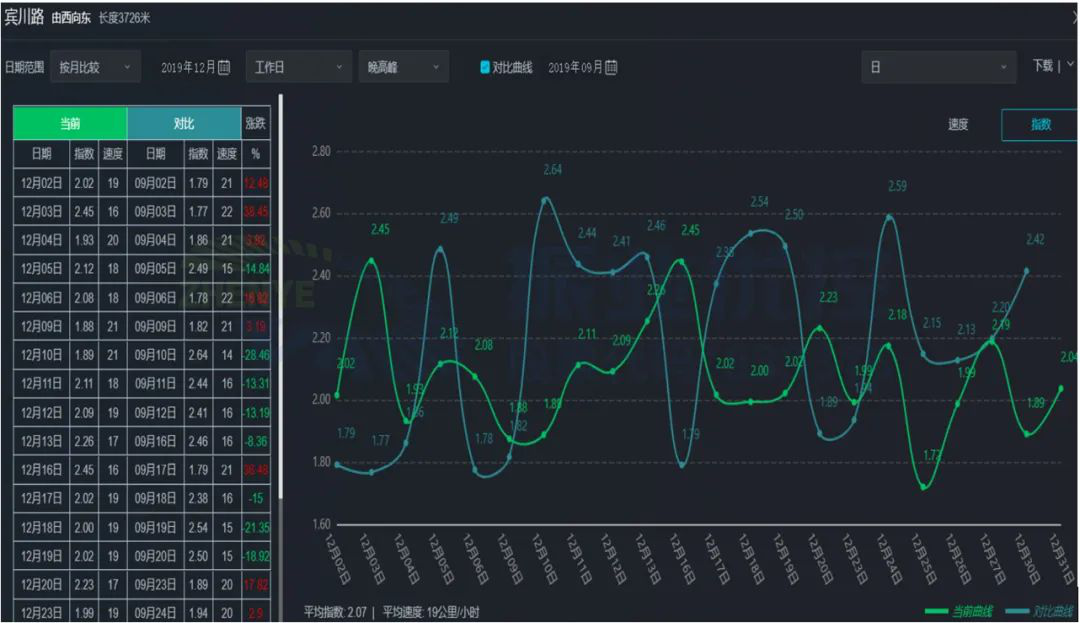Click the chevron arrow next to 下载
Viewport: 1080px width, 623px height.
pos(1070,64)
